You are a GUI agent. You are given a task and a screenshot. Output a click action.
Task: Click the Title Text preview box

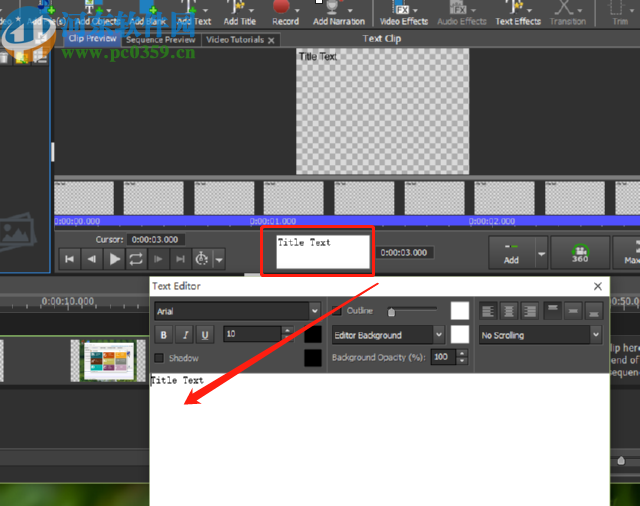coord(323,252)
